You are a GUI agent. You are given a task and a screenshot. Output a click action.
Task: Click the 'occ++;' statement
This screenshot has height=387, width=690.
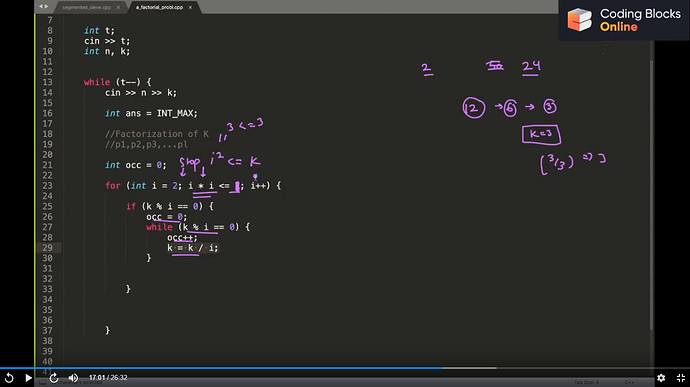point(182,238)
